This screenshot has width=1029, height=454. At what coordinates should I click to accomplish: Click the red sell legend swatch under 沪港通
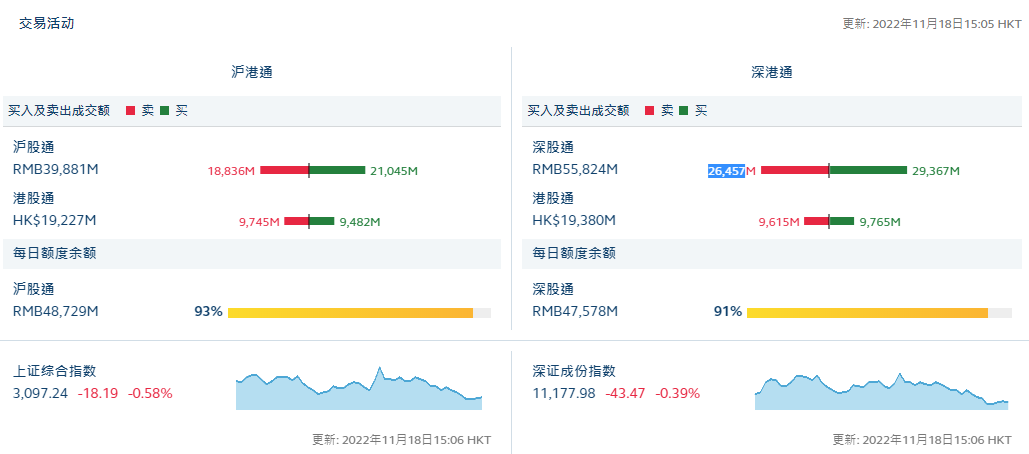point(130,111)
